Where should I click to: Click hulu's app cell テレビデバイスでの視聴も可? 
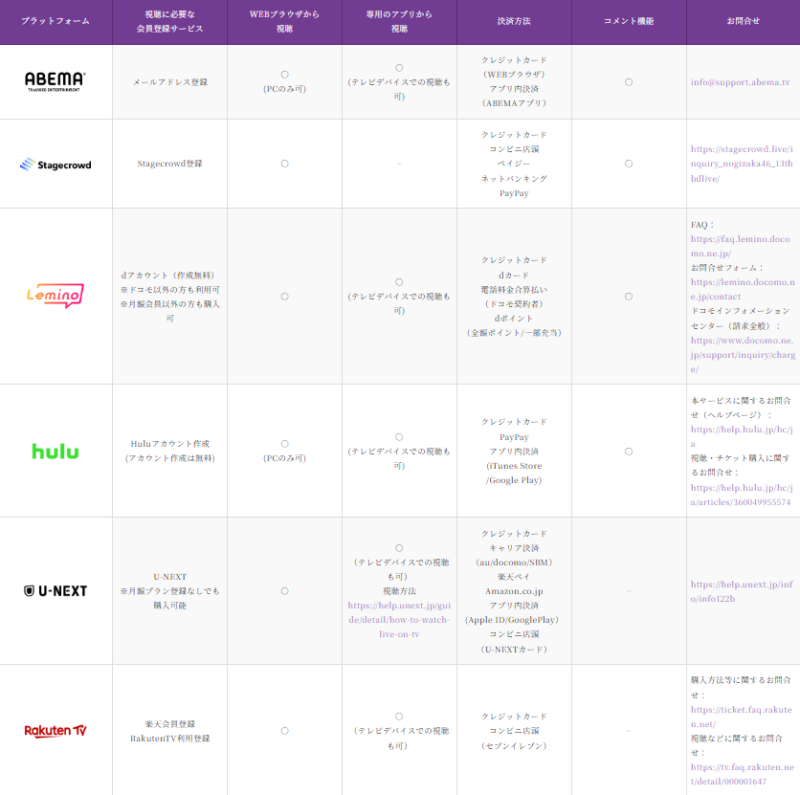pyautogui.click(x=399, y=451)
